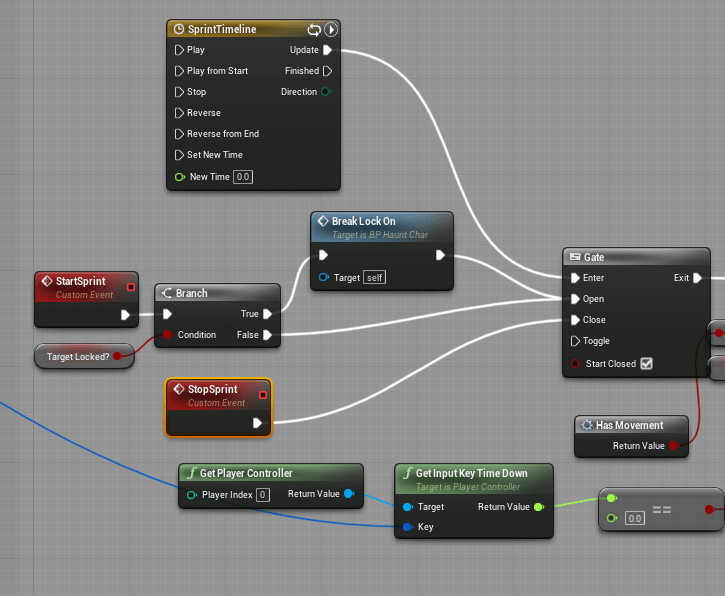Select the StopSprint custom event node title

[213, 389]
